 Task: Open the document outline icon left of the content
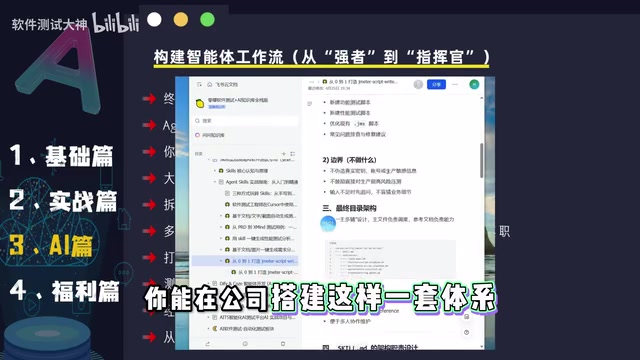[309, 104]
